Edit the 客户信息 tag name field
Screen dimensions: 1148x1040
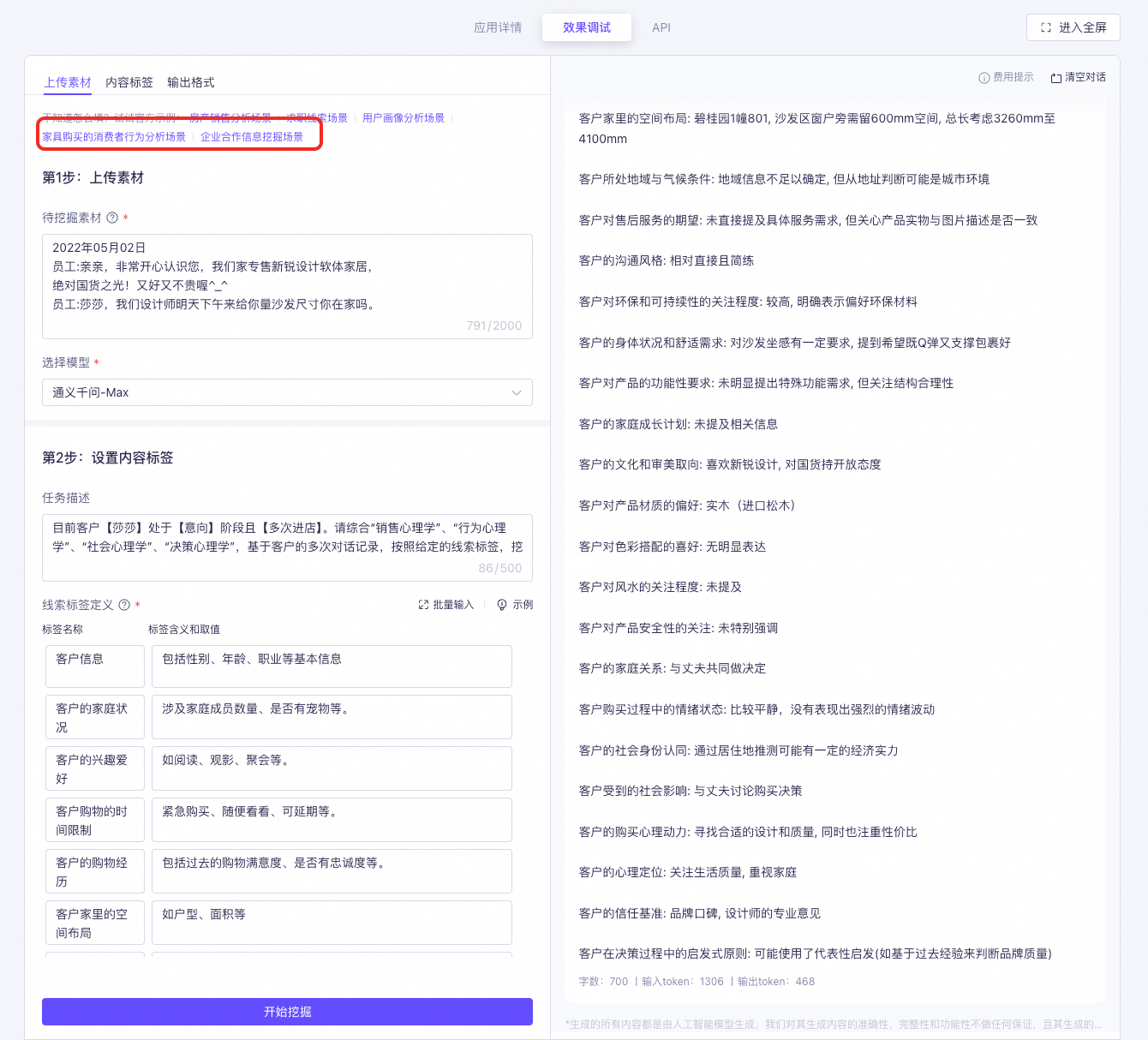click(95, 666)
